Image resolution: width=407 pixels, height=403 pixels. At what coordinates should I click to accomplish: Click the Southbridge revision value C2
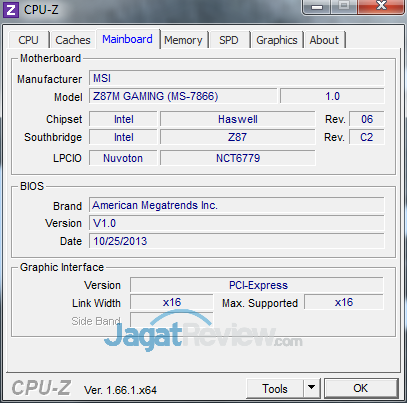(x=367, y=137)
